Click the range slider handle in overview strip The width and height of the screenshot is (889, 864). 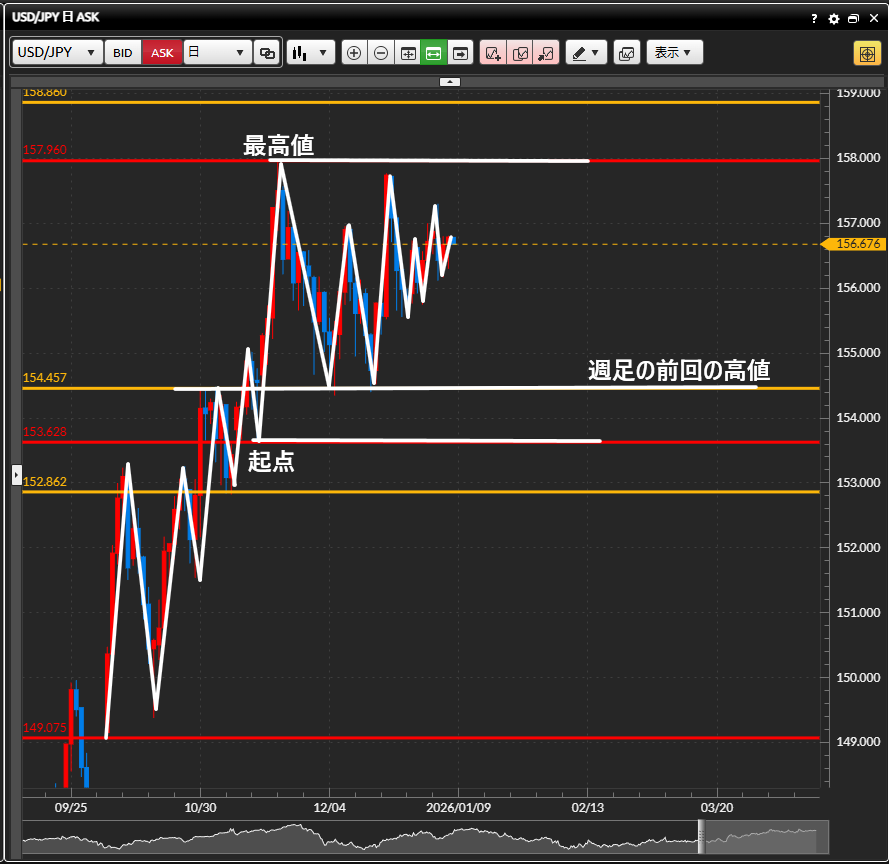tap(701, 836)
